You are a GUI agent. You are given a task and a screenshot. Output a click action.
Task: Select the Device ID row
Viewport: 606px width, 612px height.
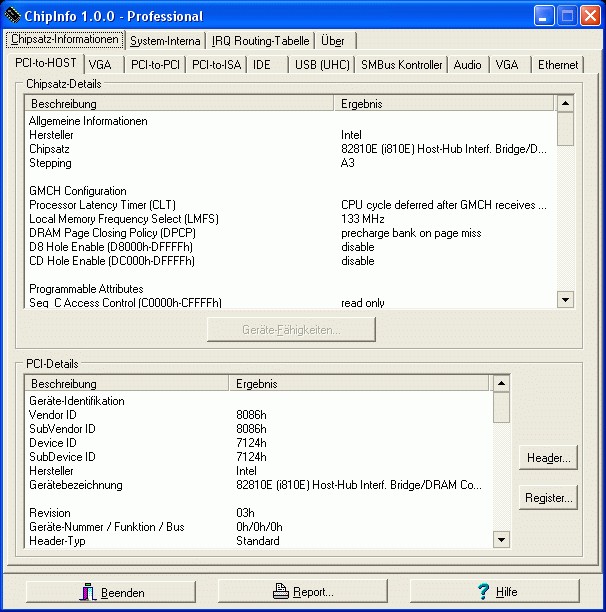pos(259,443)
